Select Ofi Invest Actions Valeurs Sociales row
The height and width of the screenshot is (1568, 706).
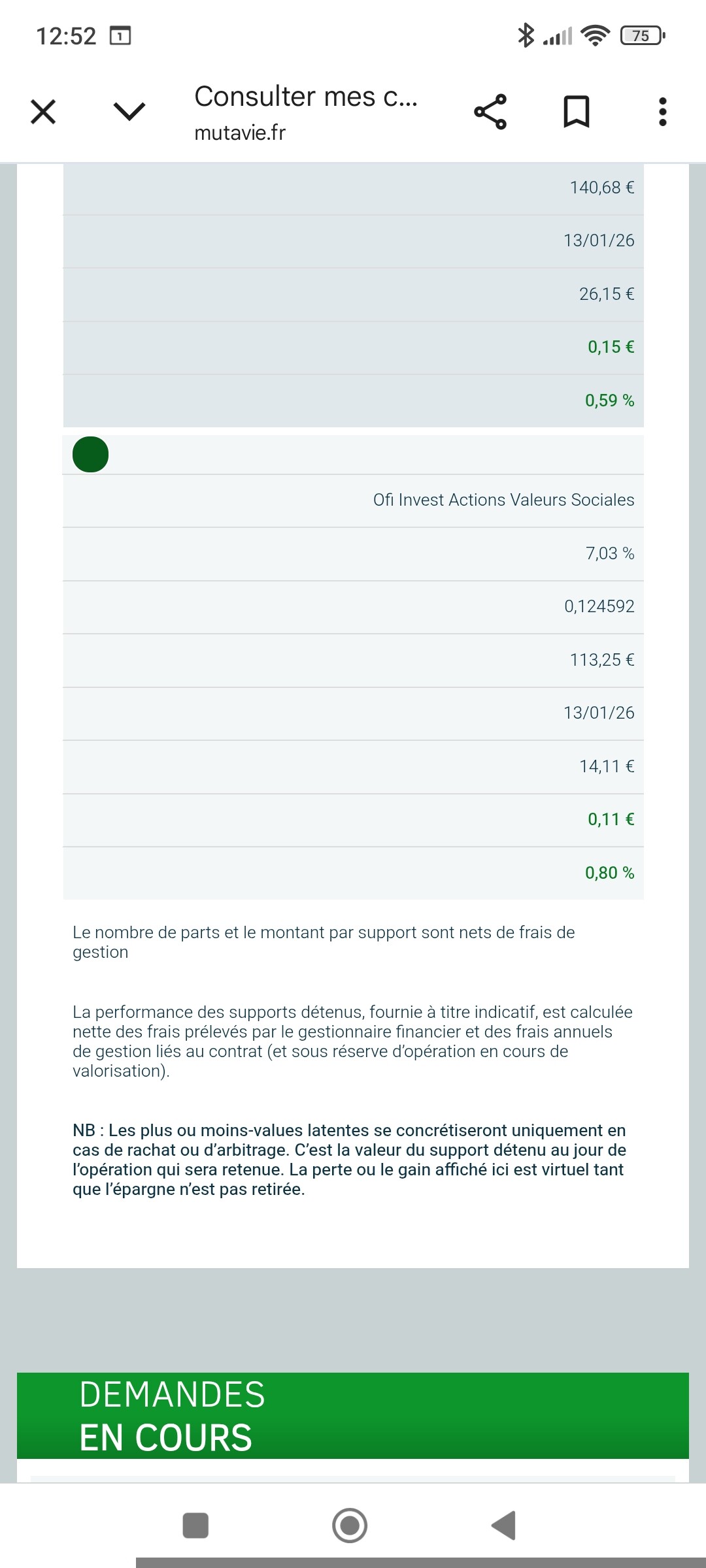pos(503,500)
